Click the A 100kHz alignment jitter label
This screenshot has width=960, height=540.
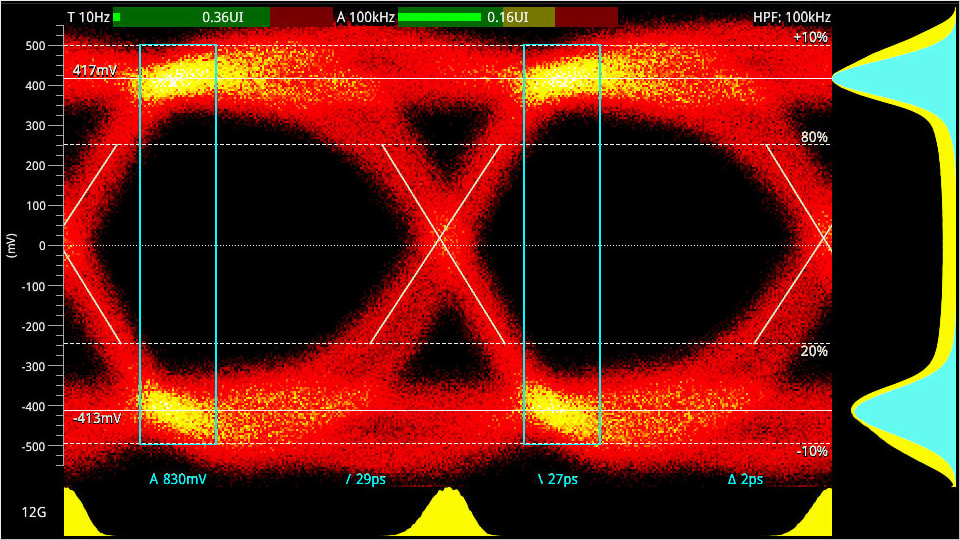click(366, 17)
